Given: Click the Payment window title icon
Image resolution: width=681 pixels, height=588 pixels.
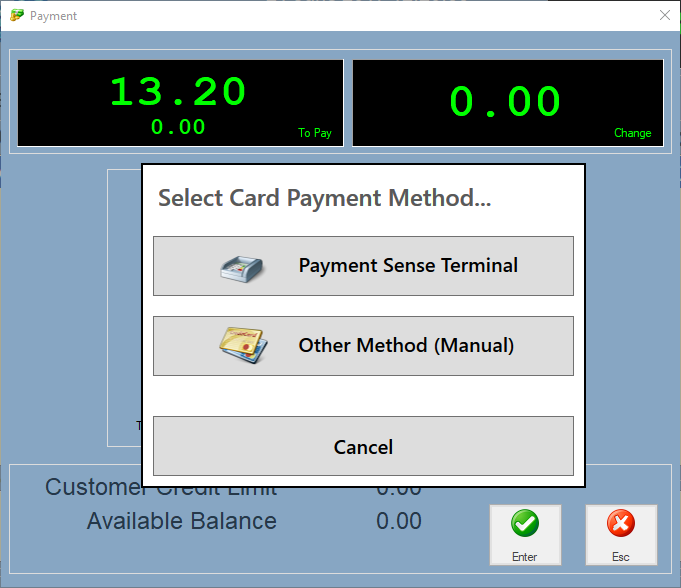Looking at the screenshot, I should (x=16, y=16).
